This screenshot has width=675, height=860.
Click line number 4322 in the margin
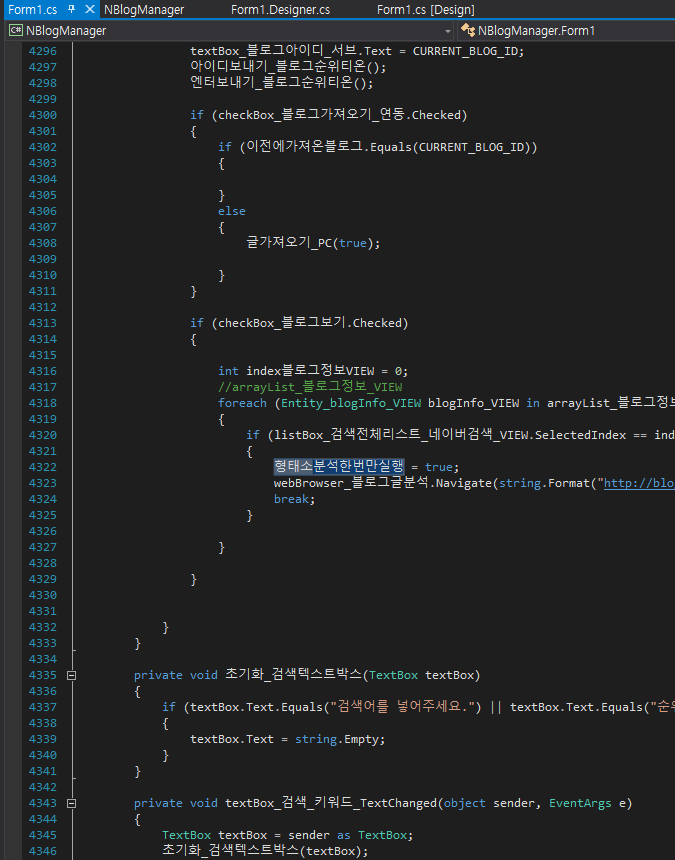[x=43, y=467]
